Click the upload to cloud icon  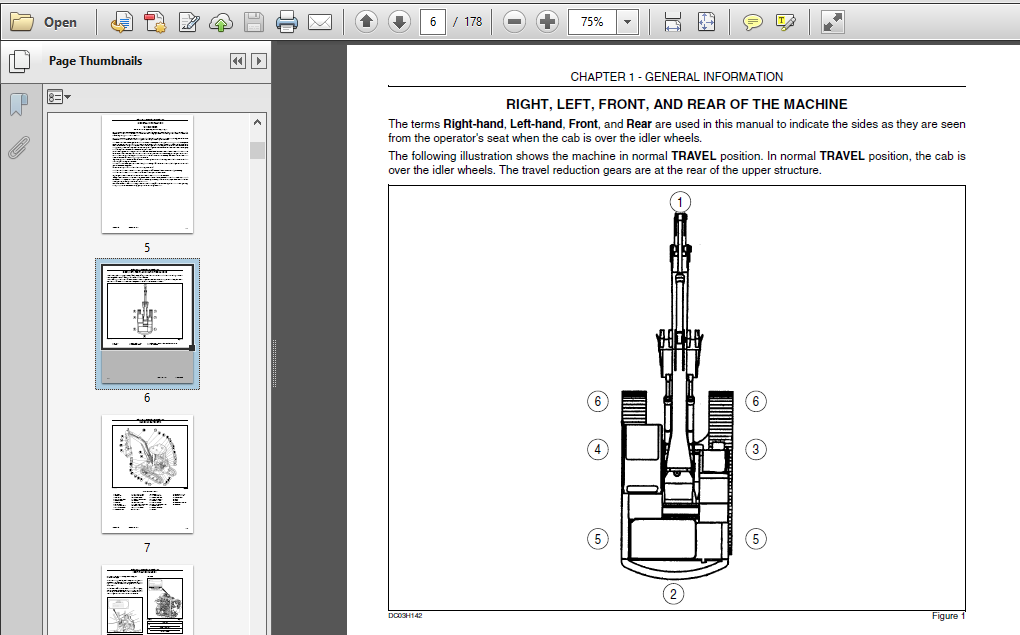click(x=221, y=23)
